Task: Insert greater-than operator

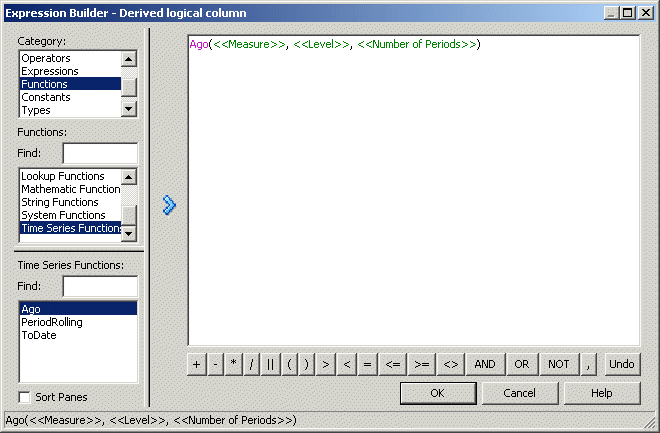Action: (326, 364)
